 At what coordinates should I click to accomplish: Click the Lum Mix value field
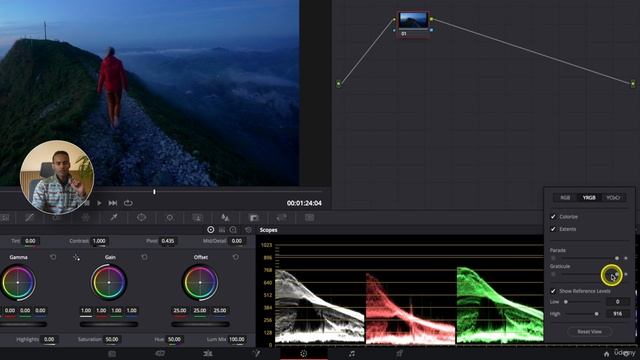pyautogui.click(x=237, y=339)
